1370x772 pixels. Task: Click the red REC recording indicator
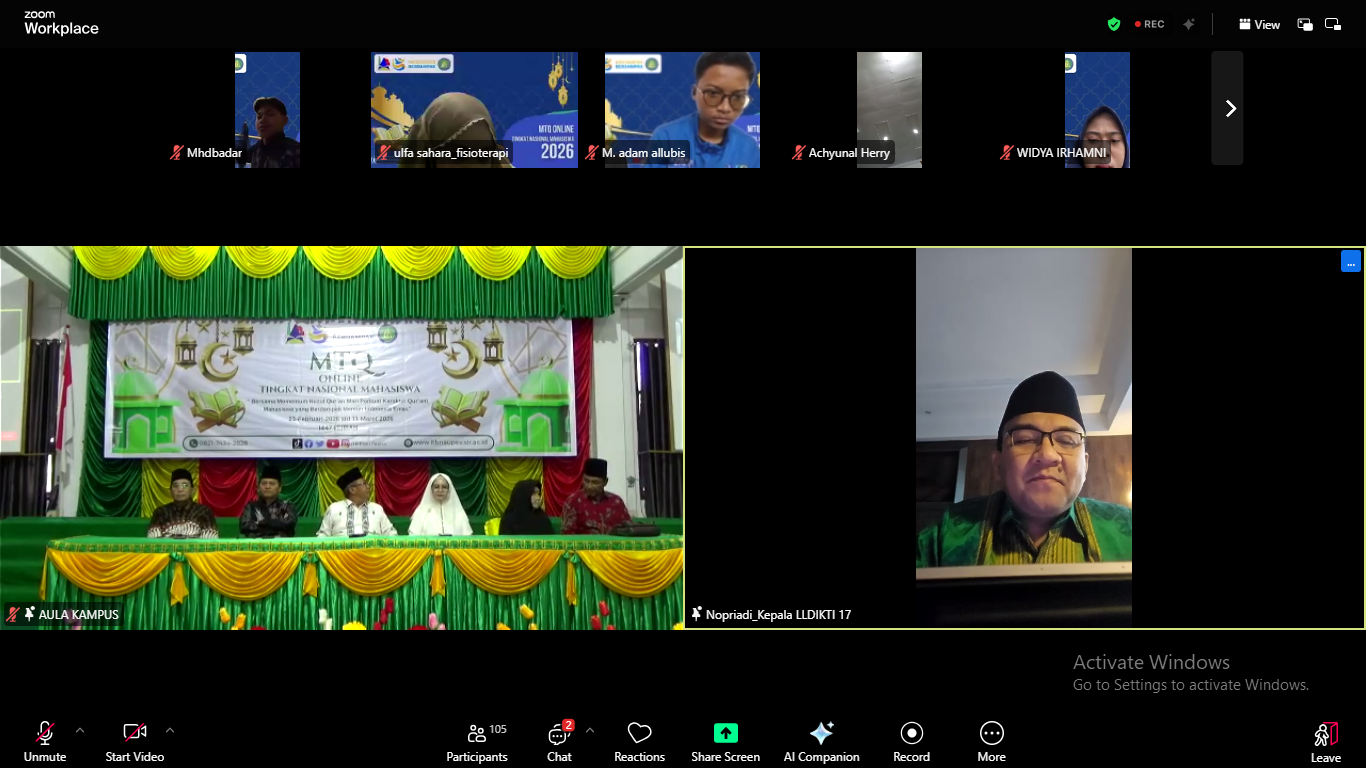tap(1149, 24)
